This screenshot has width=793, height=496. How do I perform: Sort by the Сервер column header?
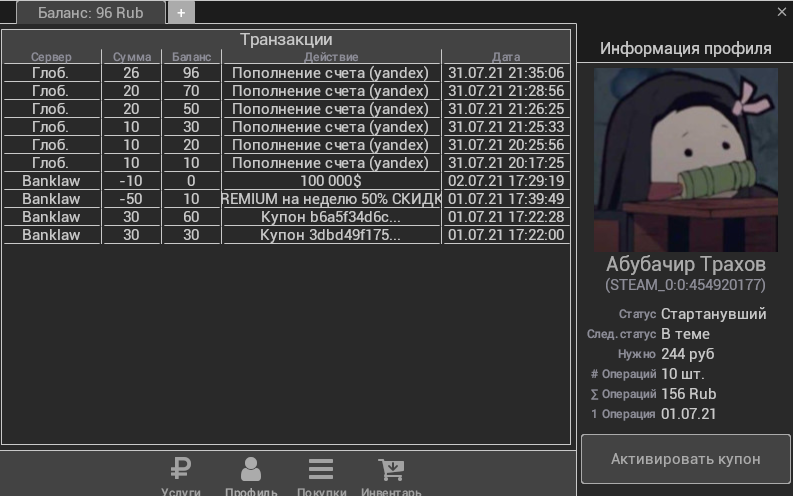click(51, 57)
